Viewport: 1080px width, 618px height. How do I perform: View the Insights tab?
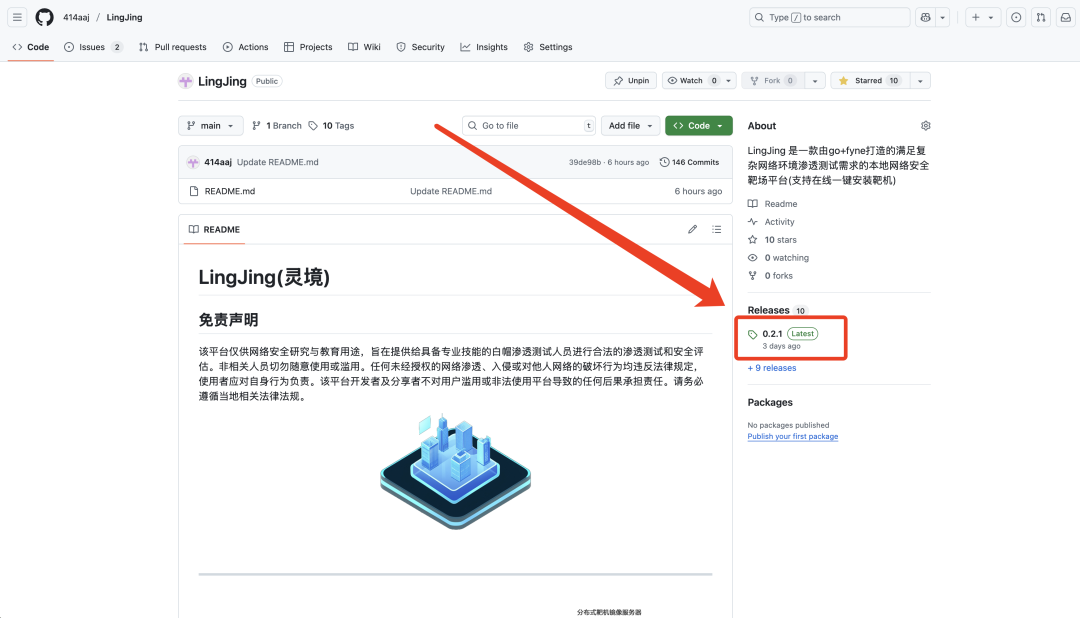point(484,47)
